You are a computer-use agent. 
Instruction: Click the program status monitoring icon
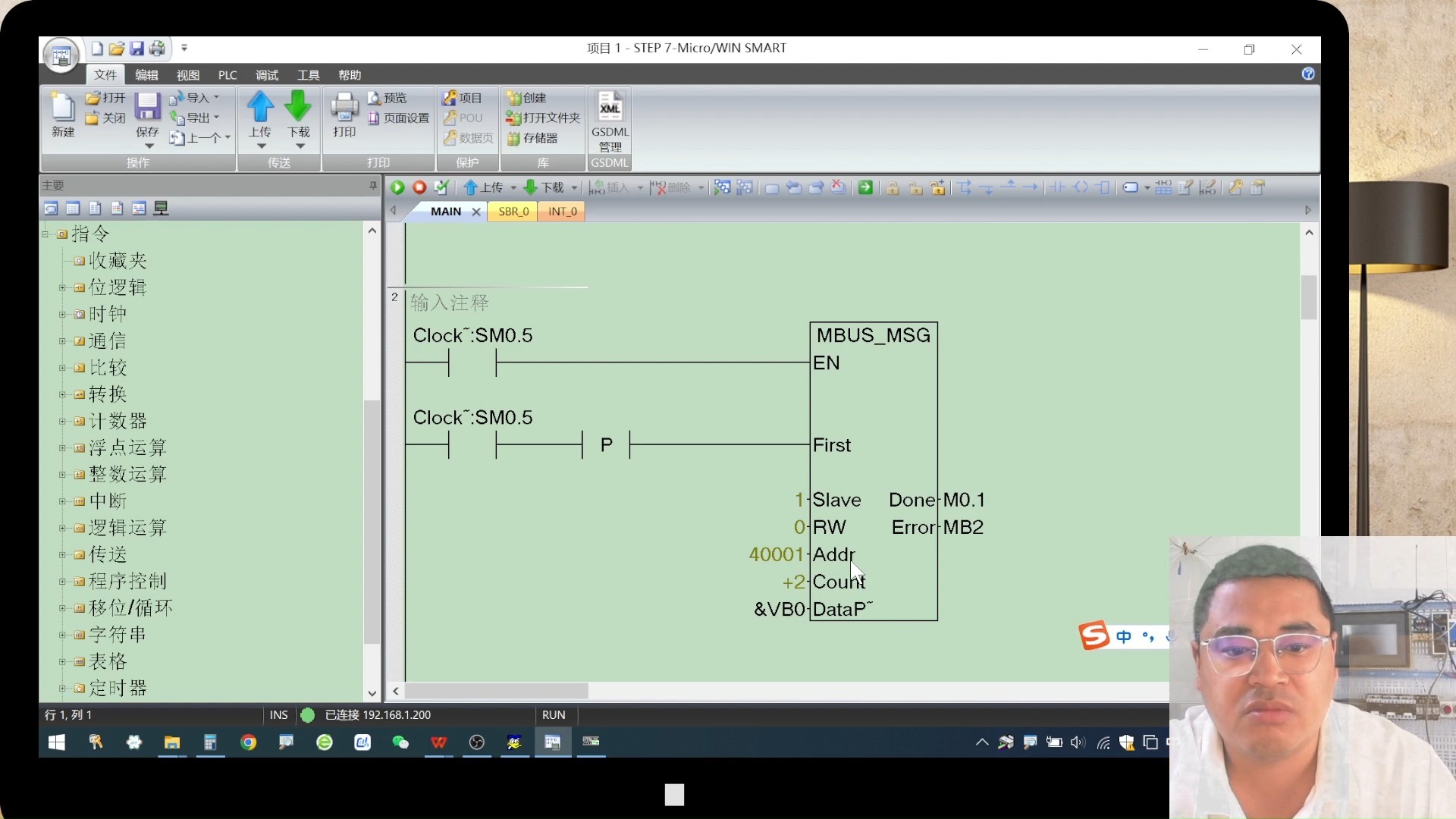click(x=722, y=187)
